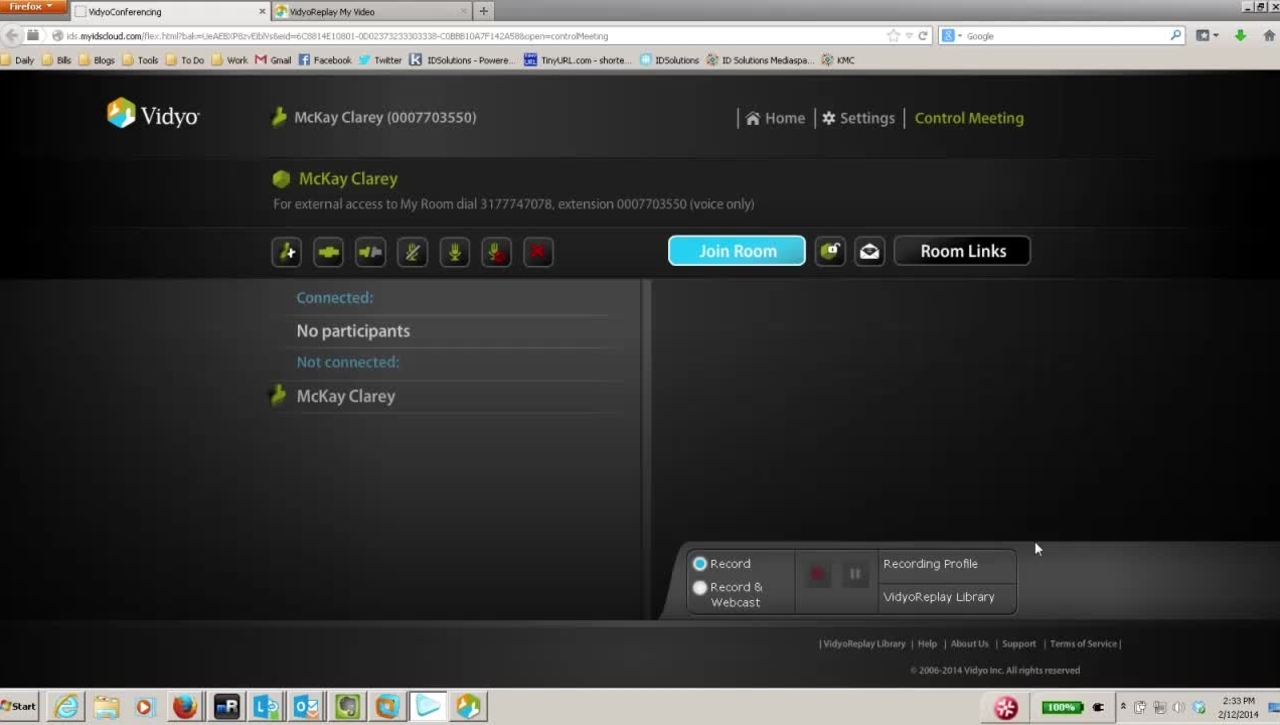Click the taskbar clock
Screen dimensions: 1280x725
pyautogui.click(x=1238, y=707)
